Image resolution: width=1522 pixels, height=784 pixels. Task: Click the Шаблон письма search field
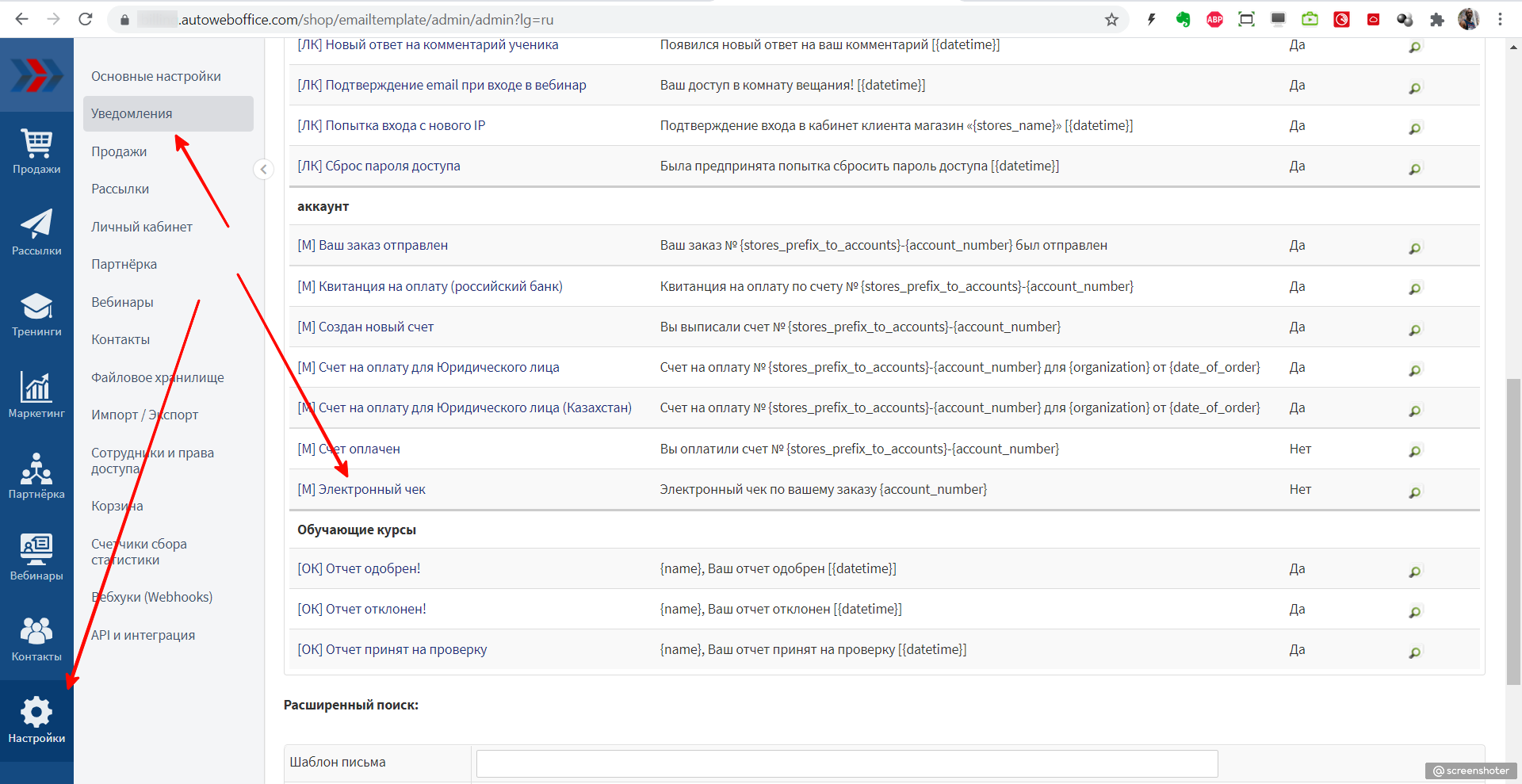(847, 763)
